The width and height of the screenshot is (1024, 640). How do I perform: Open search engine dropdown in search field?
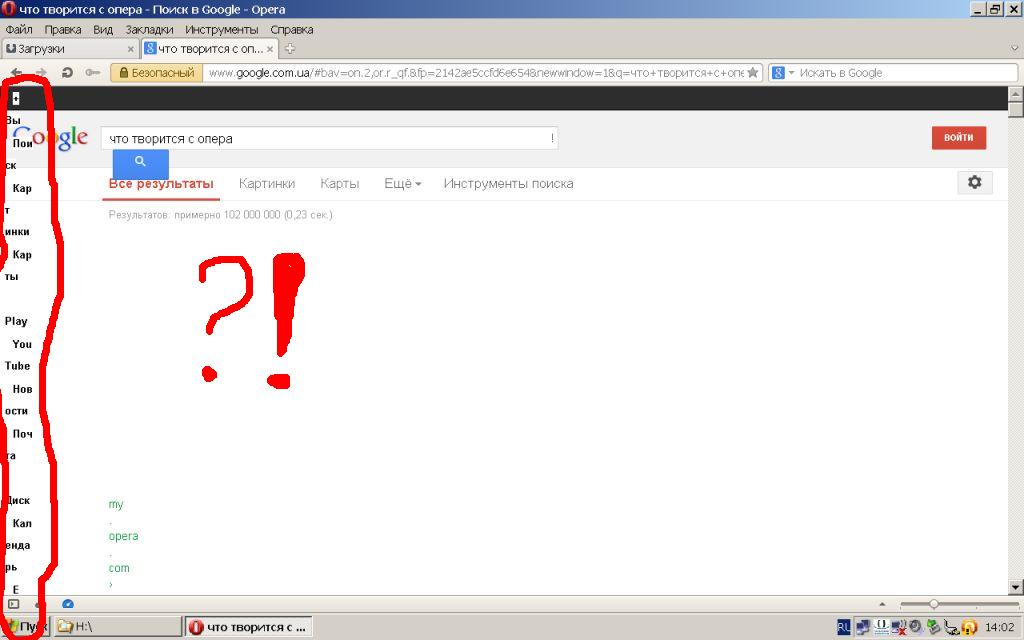[x=782, y=72]
